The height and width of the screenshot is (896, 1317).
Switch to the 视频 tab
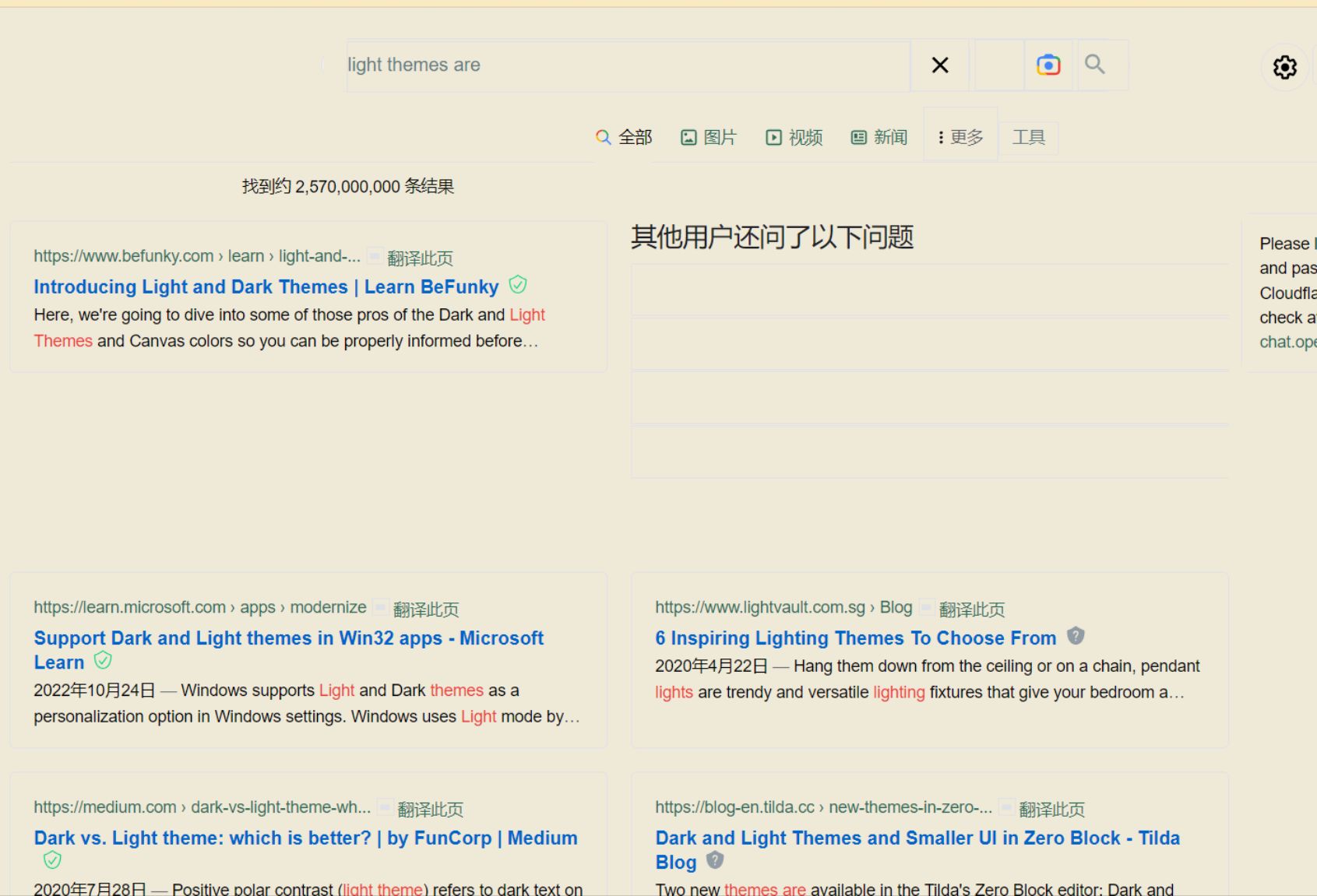pos(794,138)
